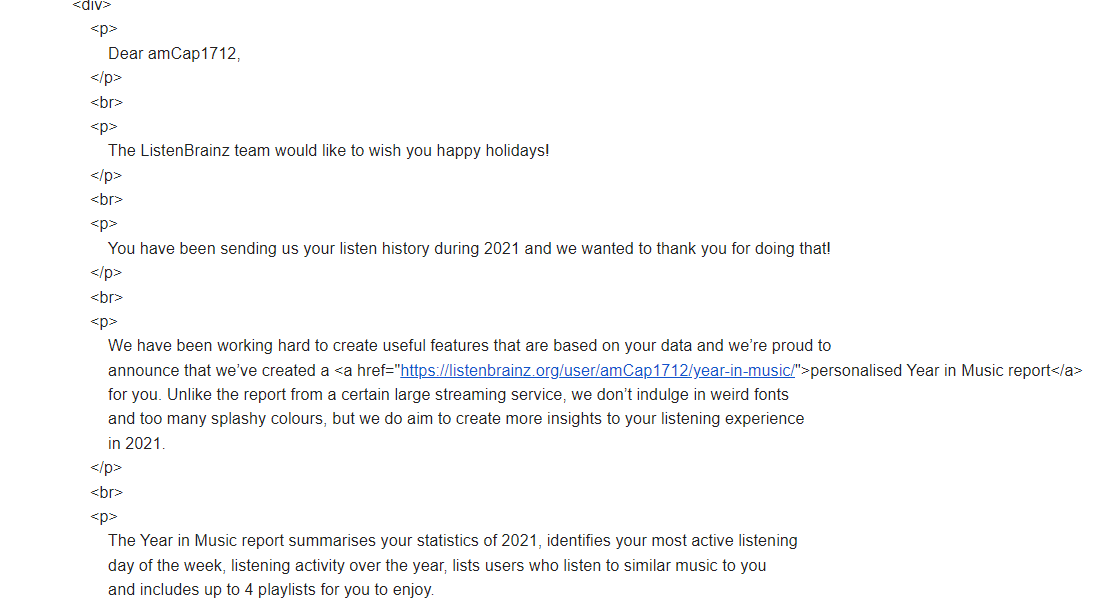Click the 'too many splashy colours' line
The image size is (1115, 602).
pos(456,419)
